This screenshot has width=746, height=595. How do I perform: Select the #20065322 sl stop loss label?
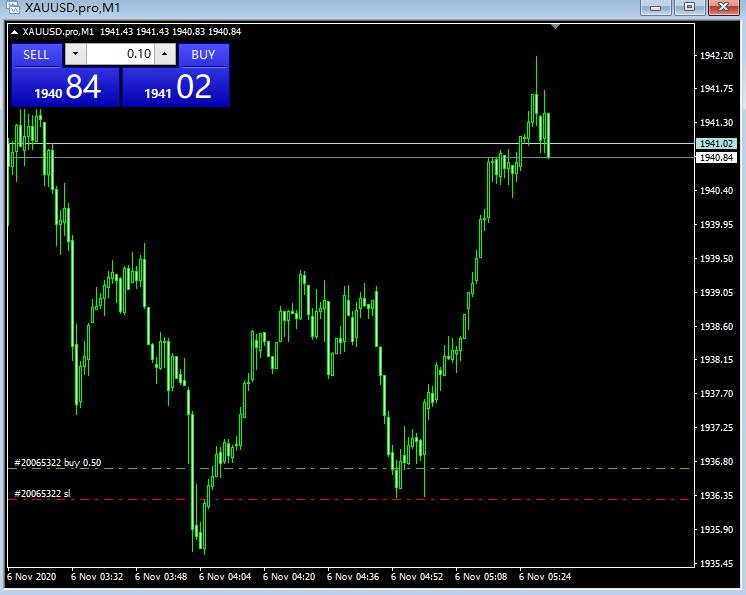(42, 494)
